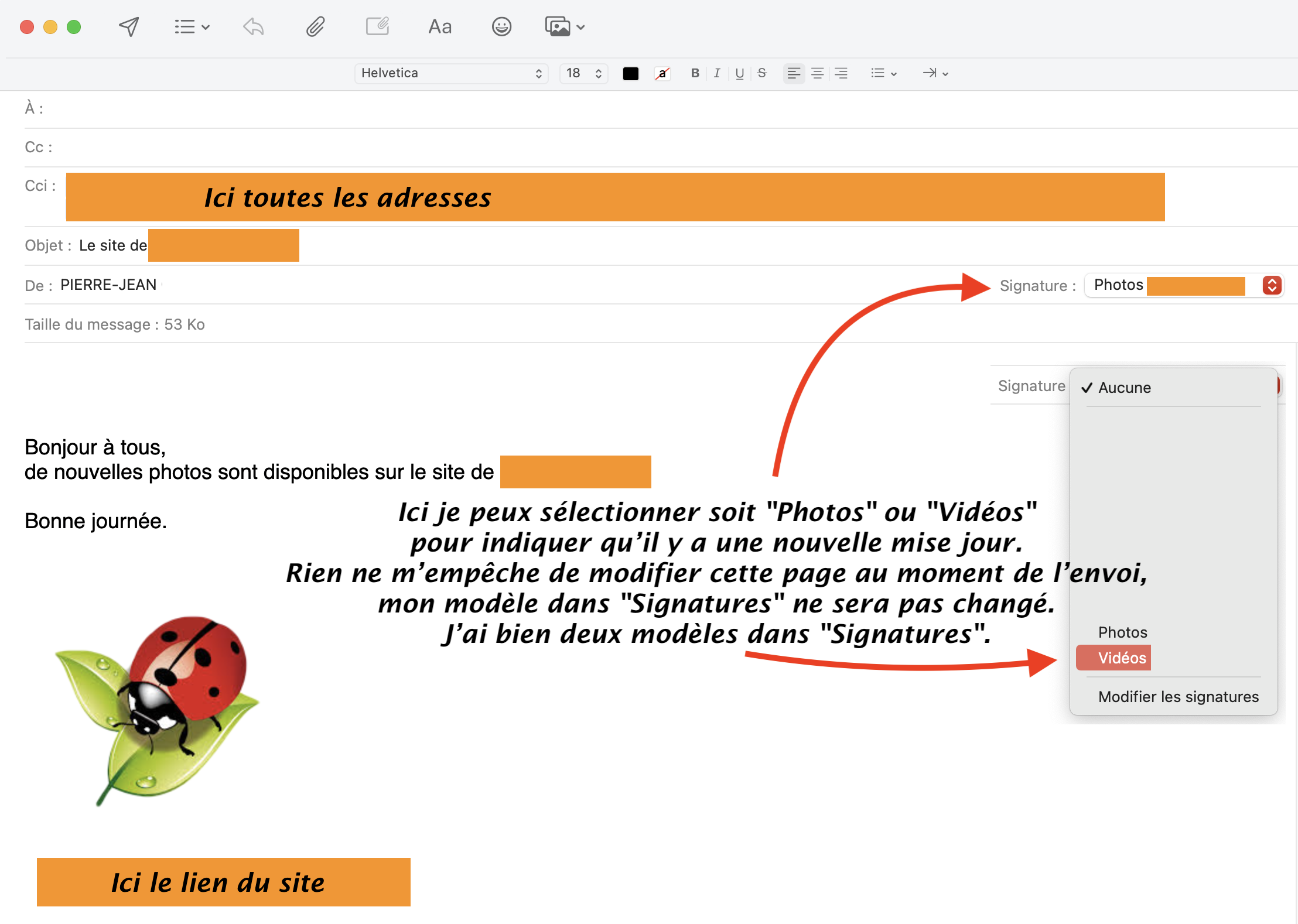Open the black text color swatch
The image size is (1298, 924).
click(630, 73)
